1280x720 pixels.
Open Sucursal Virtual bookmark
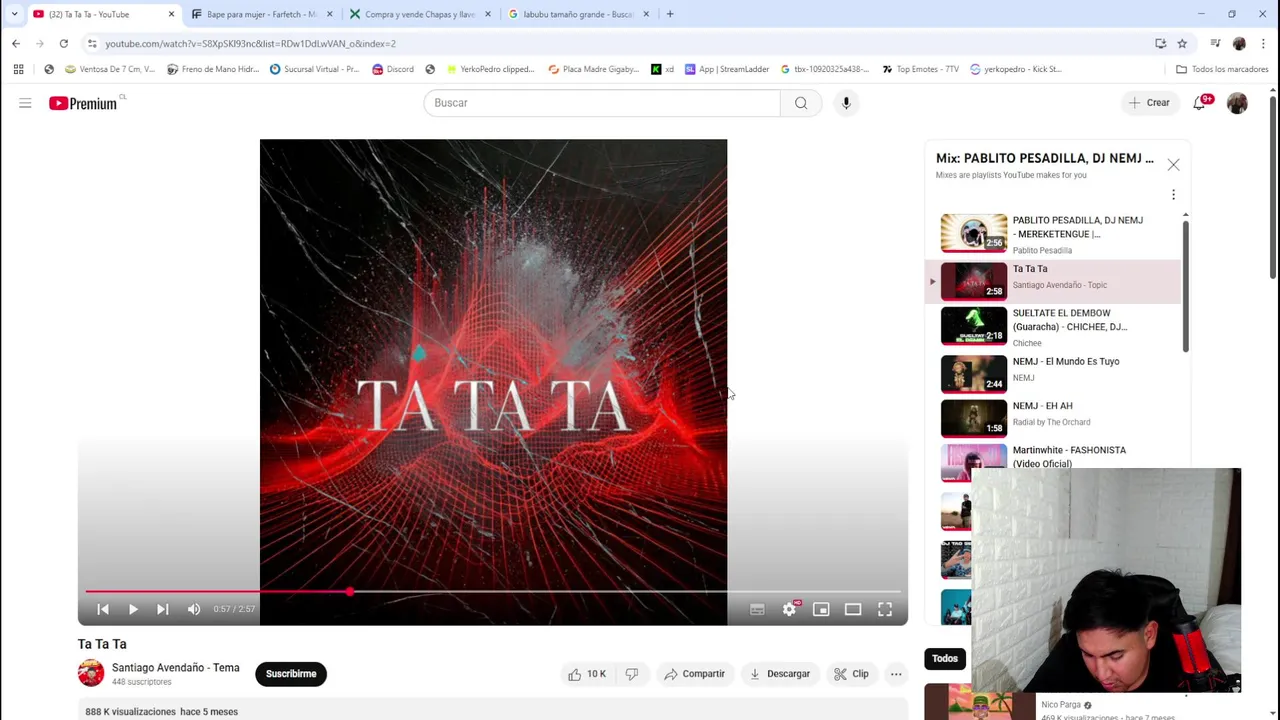pyautogui.click(x=314, y=69)
